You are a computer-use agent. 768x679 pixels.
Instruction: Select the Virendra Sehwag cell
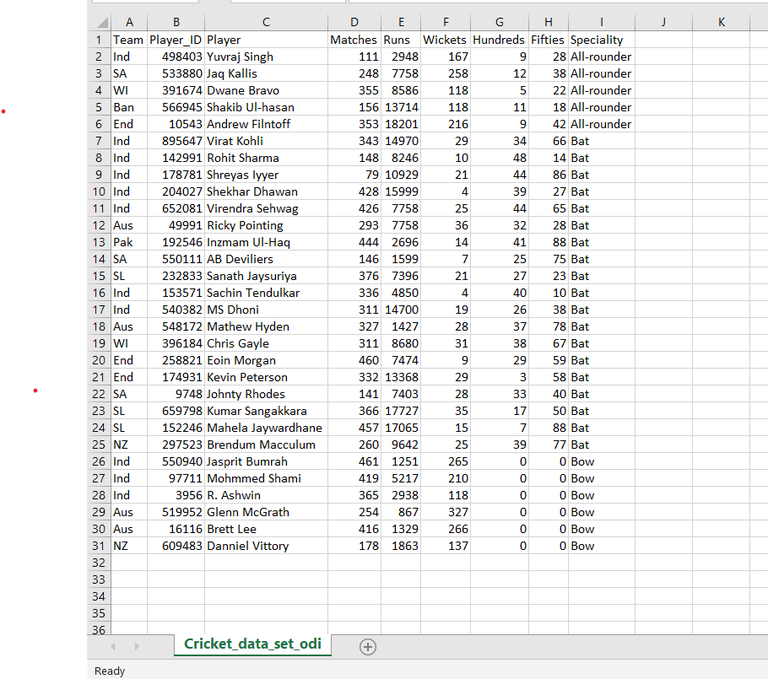point(266,209)
